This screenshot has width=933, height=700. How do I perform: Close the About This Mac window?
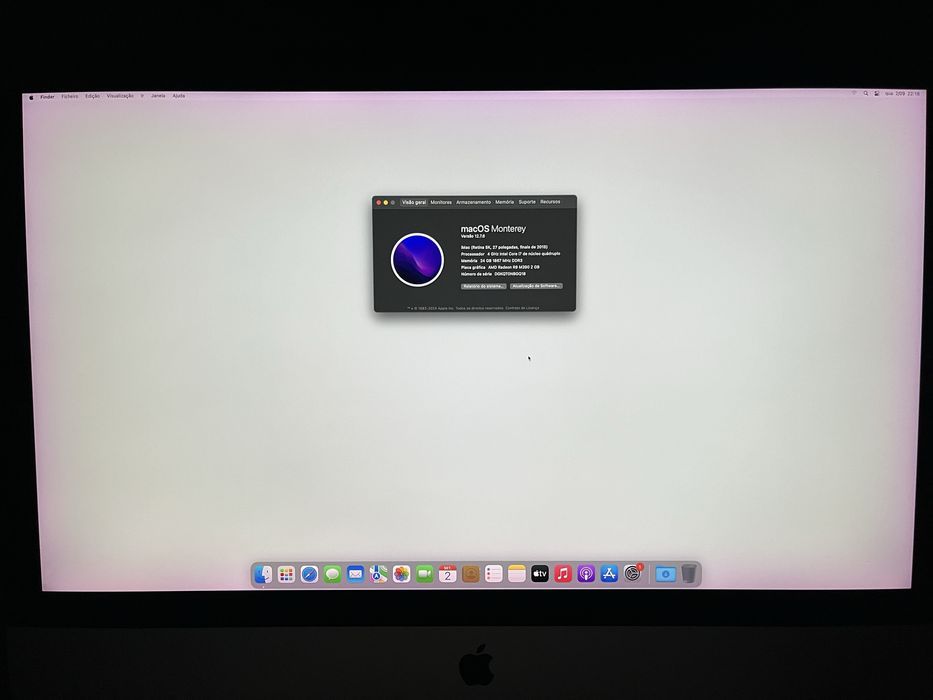[x=379, y=203]
